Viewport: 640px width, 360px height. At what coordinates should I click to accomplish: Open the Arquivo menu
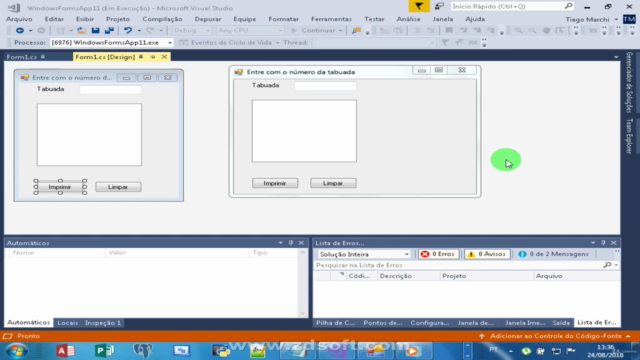pyautogui.click(x=19, y=19)
